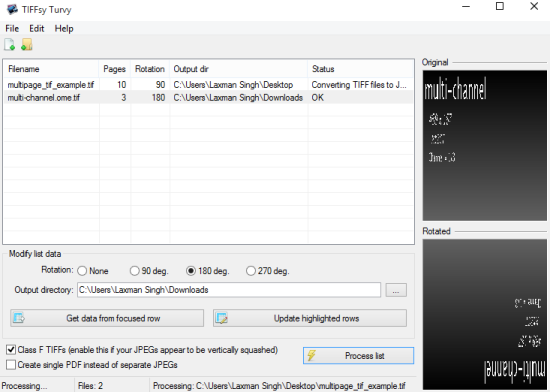
Task: Click the Rotated preview thumbnail
Action: (484, 315)
